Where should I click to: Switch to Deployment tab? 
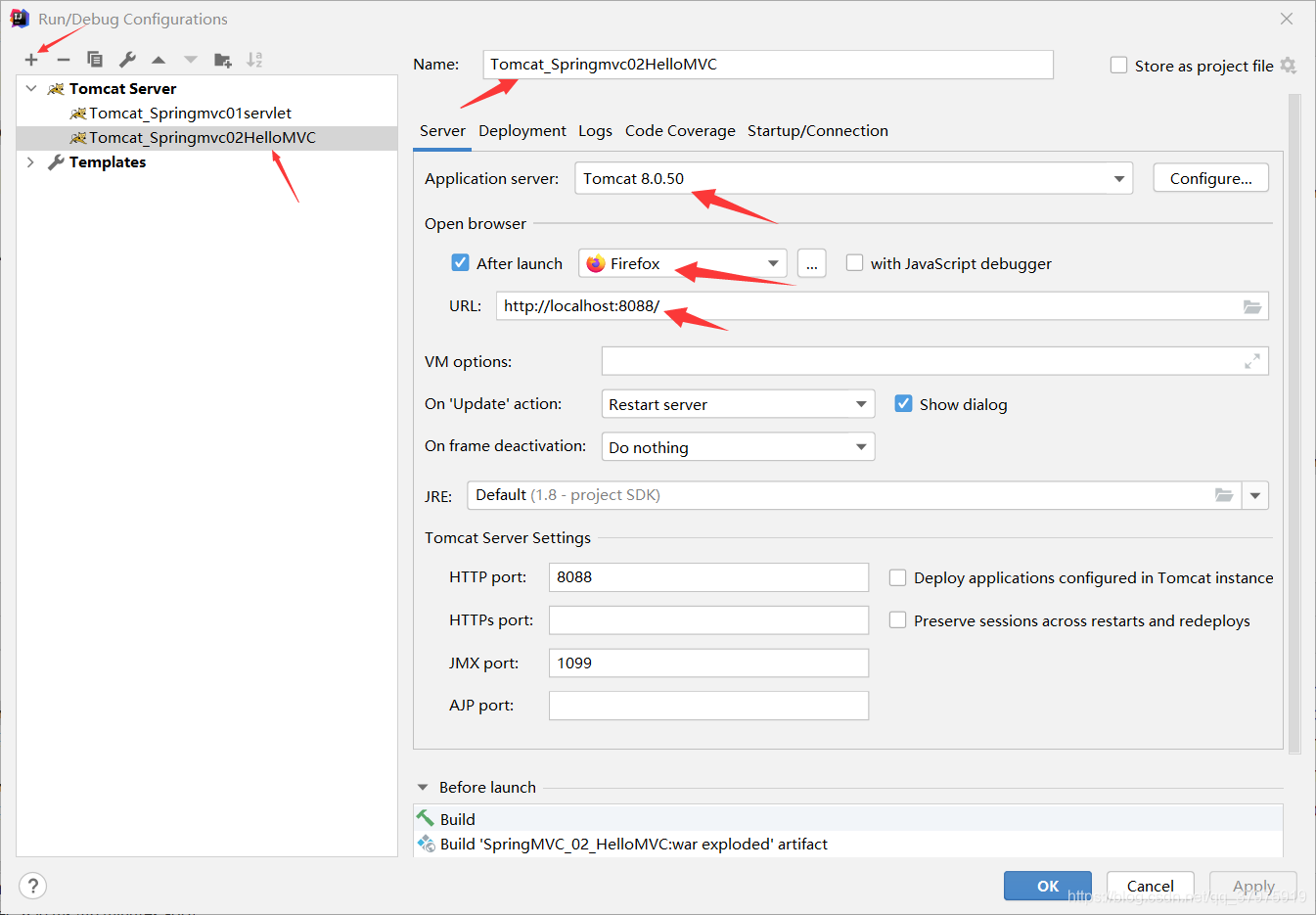pos(522,131)
